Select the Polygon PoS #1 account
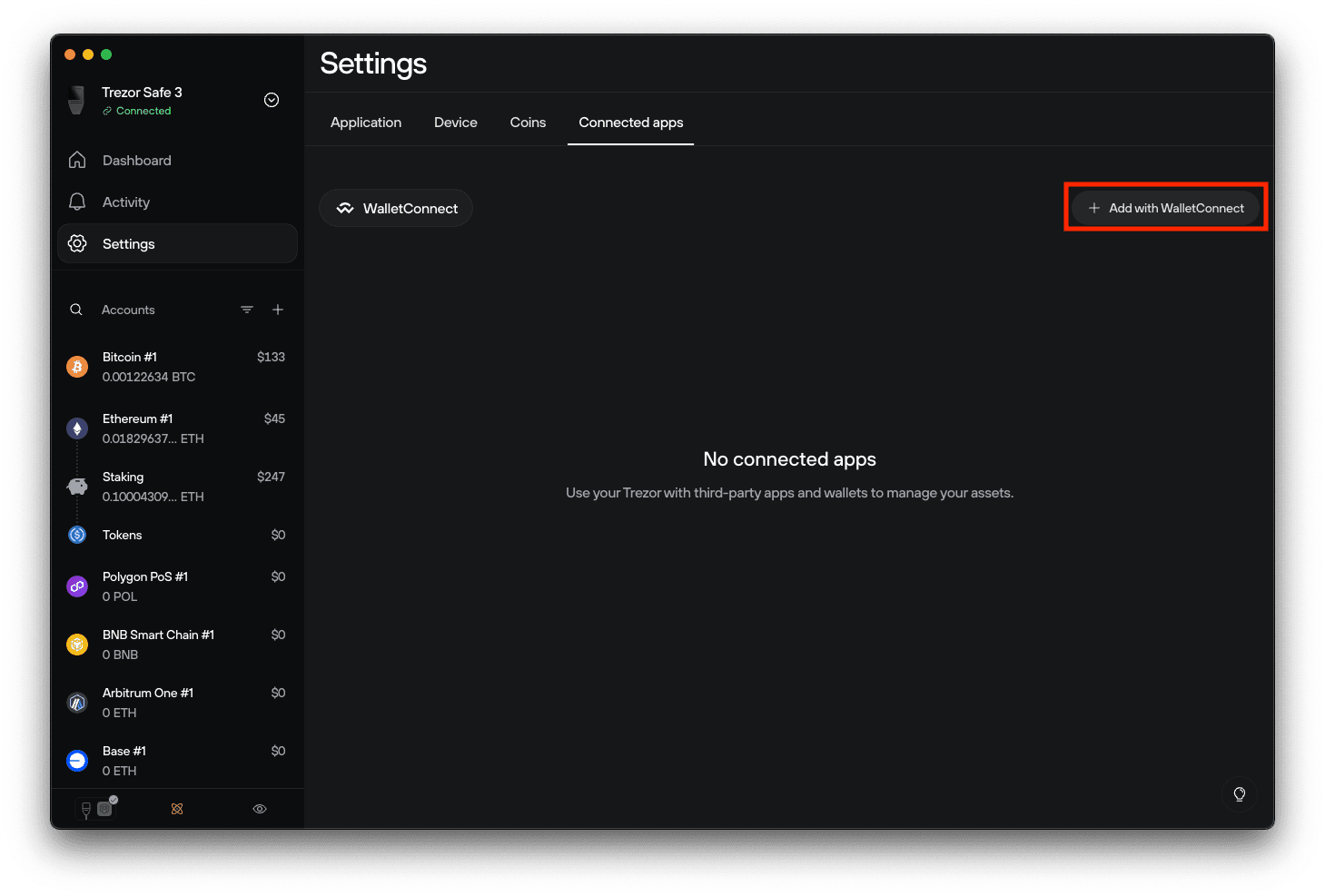Viewport: 1325px width, 896px height. (x=177, y=586)
